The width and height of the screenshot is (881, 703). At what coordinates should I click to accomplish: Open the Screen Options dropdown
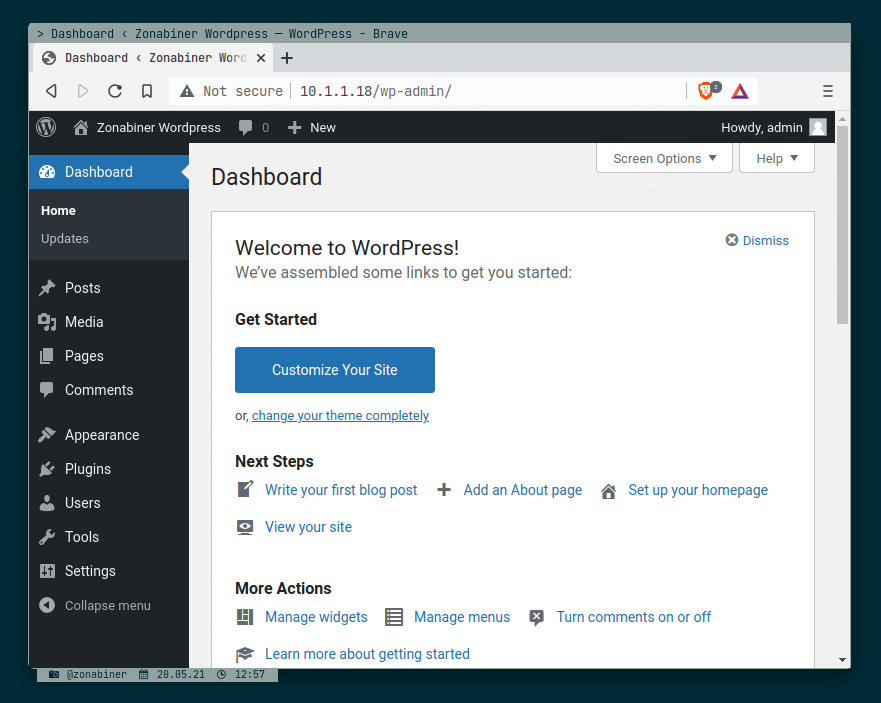tap(663, 158)
